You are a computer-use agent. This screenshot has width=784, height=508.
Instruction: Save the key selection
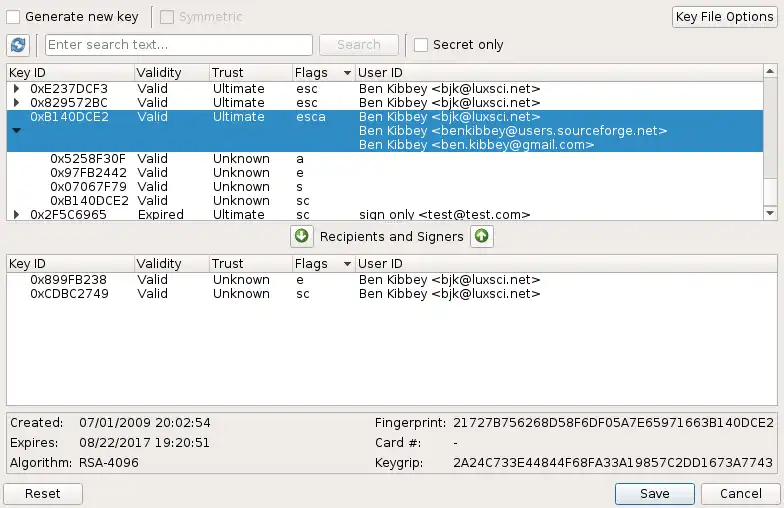click(x=654, y=494)
